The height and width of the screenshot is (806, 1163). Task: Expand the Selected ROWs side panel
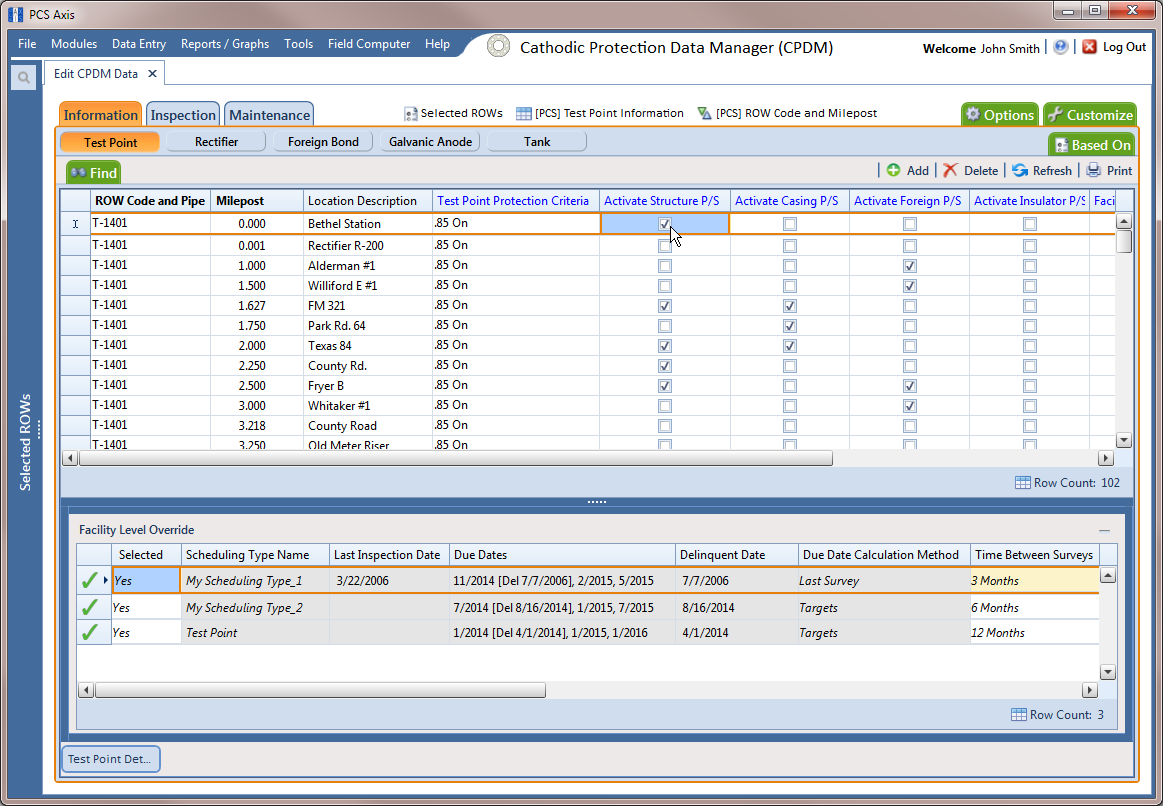(x=26, y=442)
